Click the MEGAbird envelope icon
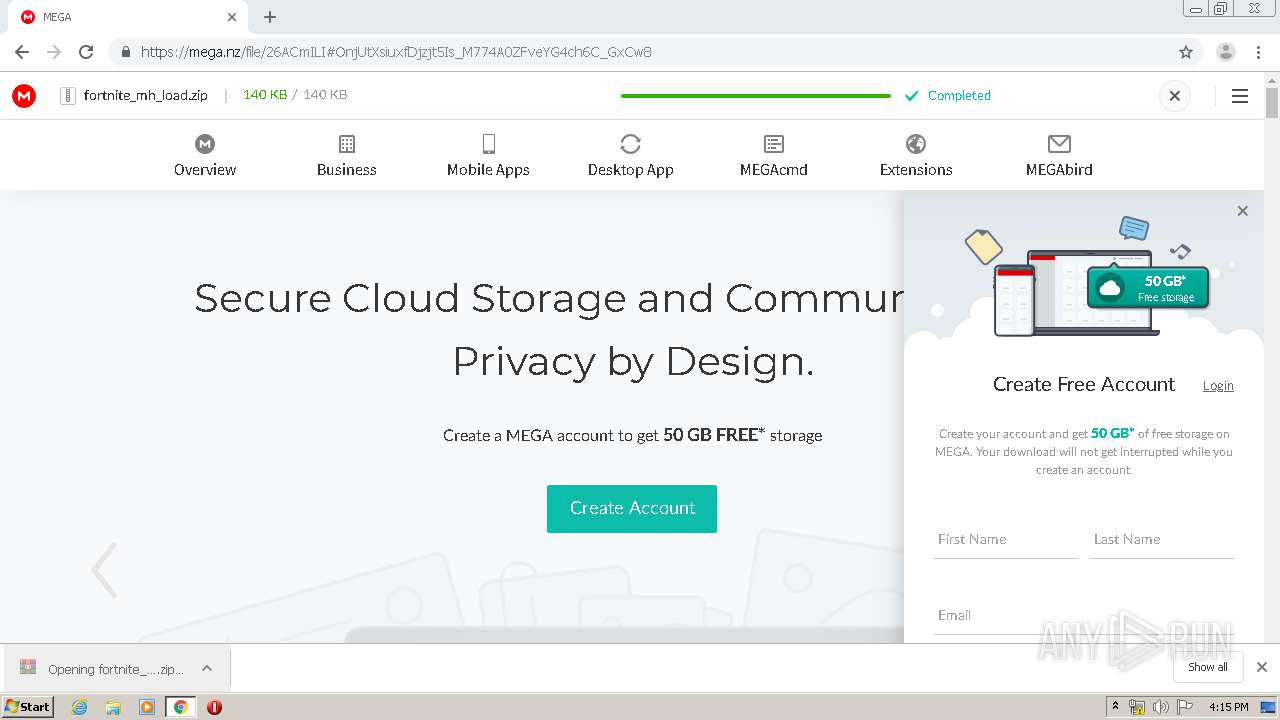1280x720 pixels. point(1059,144)
